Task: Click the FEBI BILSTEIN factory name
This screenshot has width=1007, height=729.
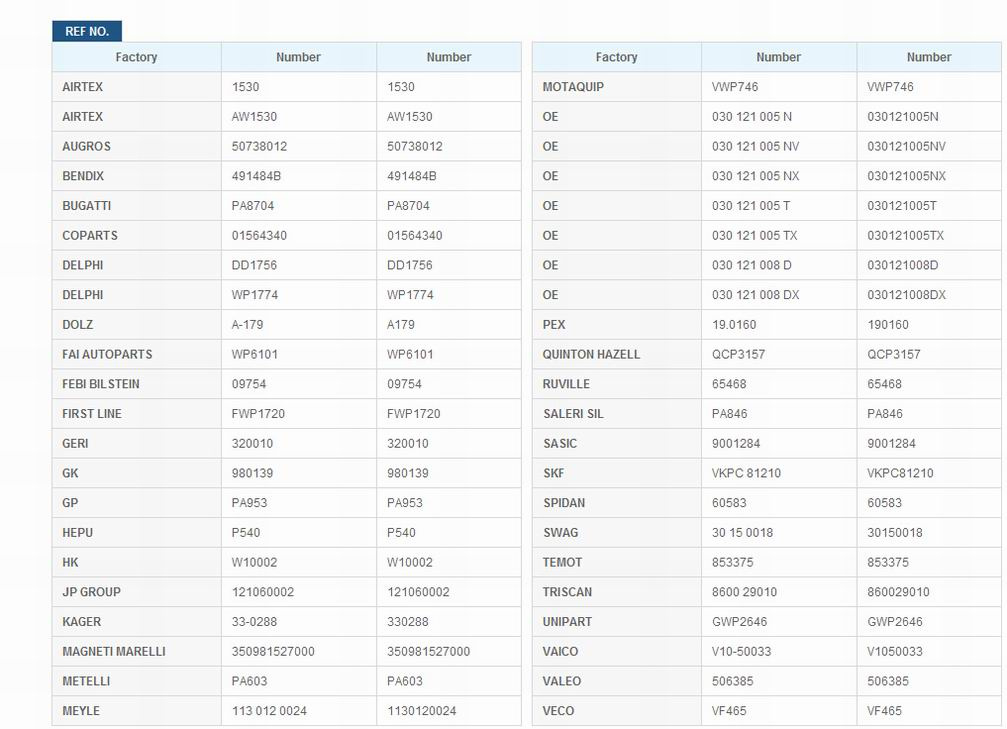Action: point(101,384)
